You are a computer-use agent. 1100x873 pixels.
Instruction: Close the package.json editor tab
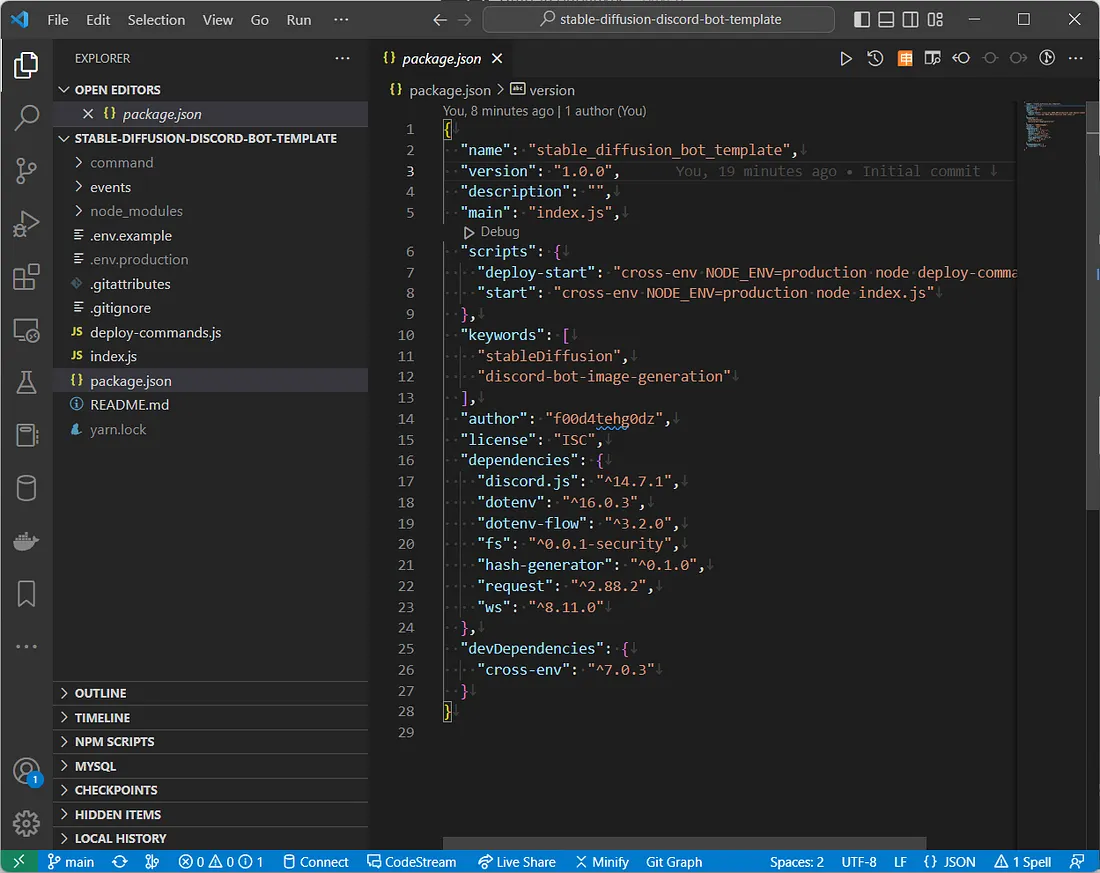[x=497, y=58]
